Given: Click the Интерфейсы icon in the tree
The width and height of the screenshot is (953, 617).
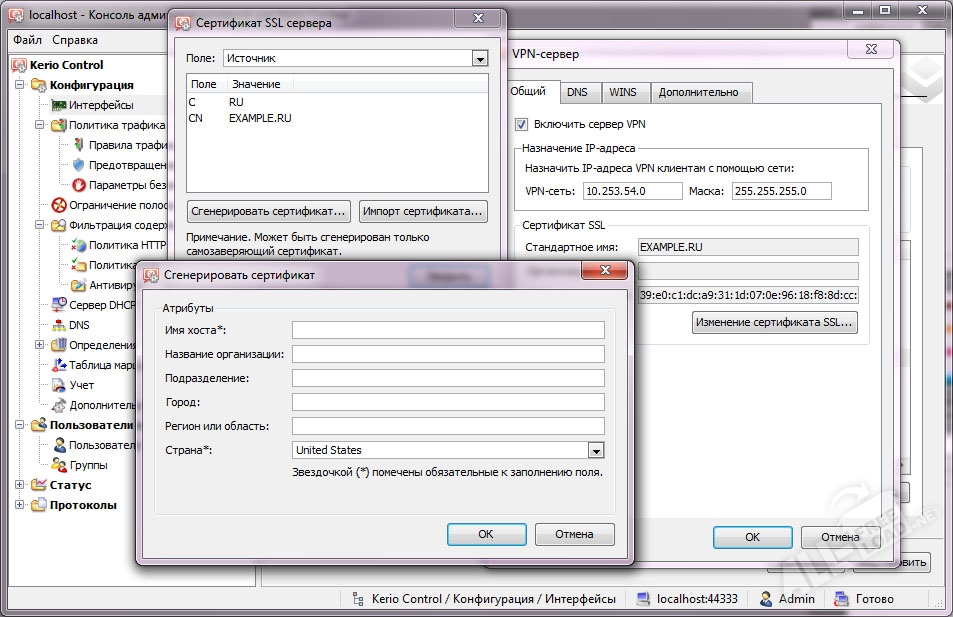Looking at the screenshot, I should point(58,105).
